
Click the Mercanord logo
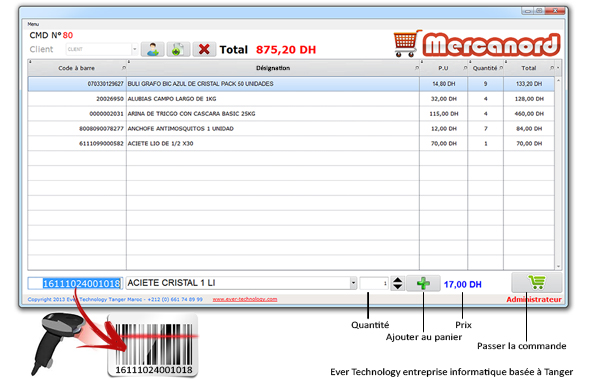477,44
